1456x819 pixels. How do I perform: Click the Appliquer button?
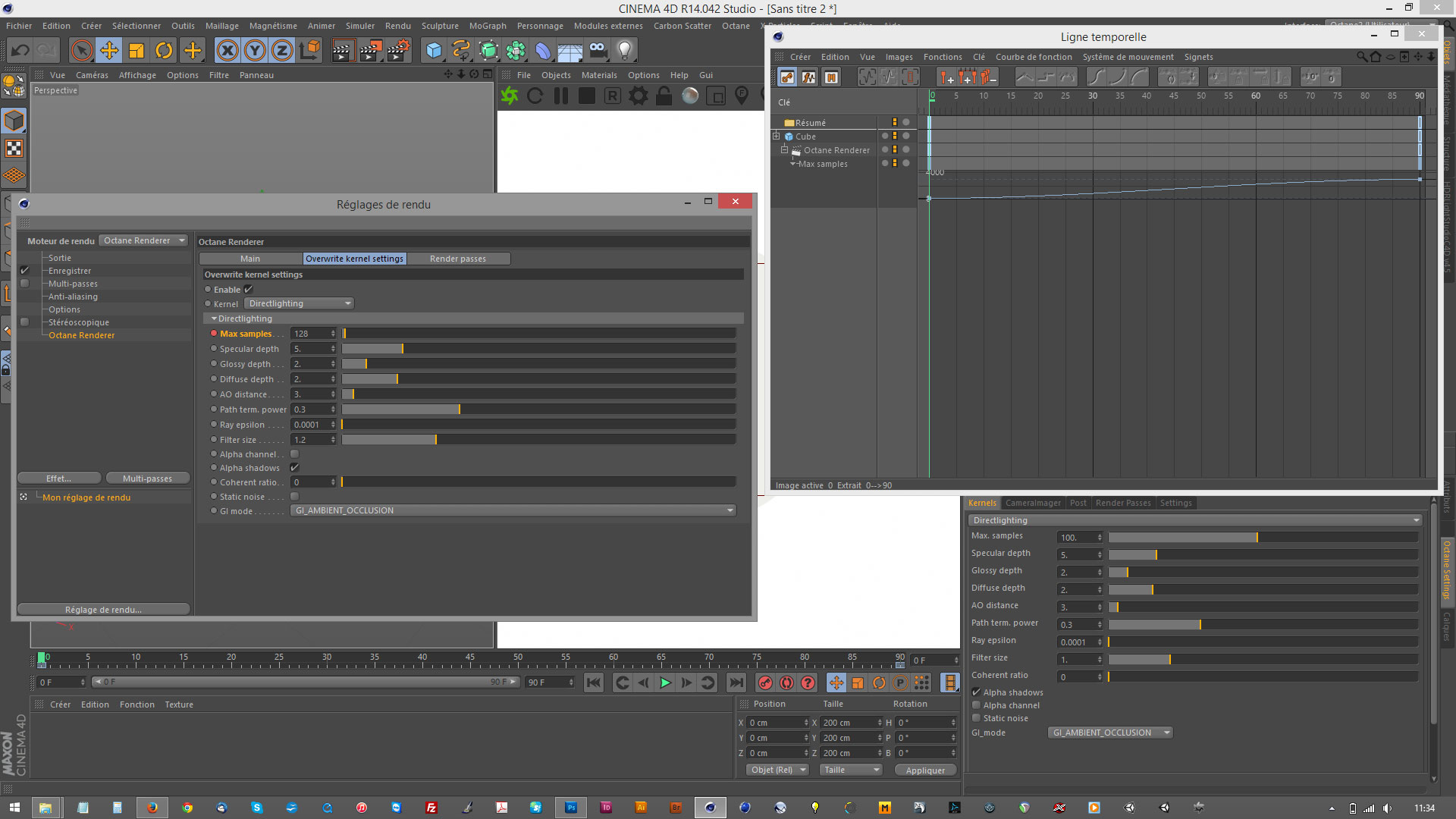click(925, 770)
